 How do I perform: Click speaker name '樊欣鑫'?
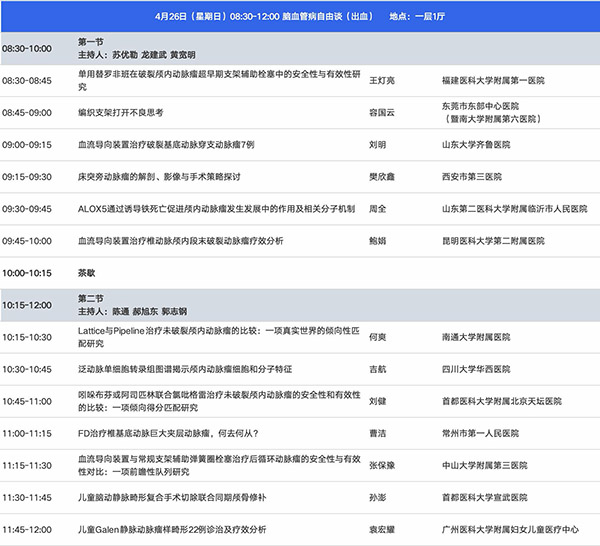click(x=382, y=176)
